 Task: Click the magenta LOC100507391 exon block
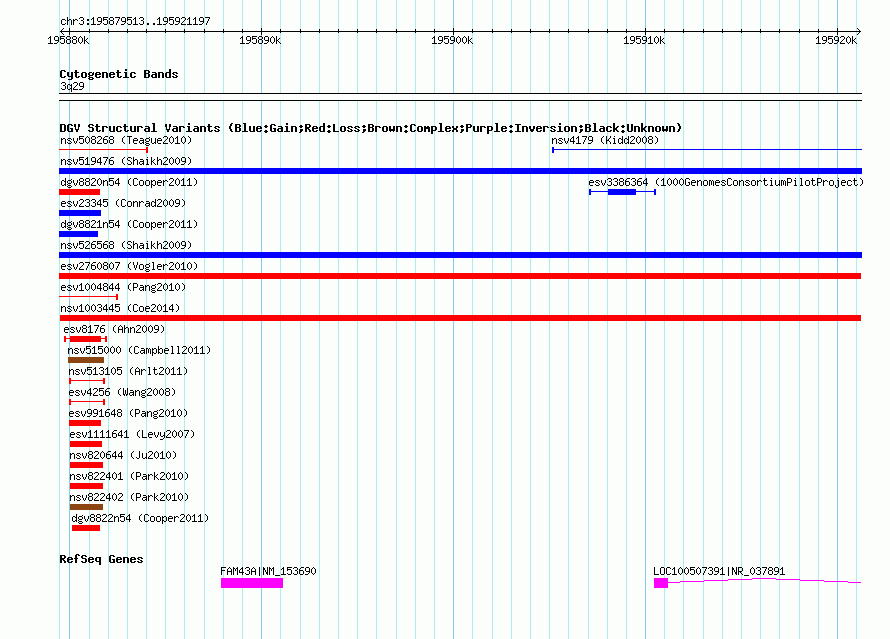(661, 583)
